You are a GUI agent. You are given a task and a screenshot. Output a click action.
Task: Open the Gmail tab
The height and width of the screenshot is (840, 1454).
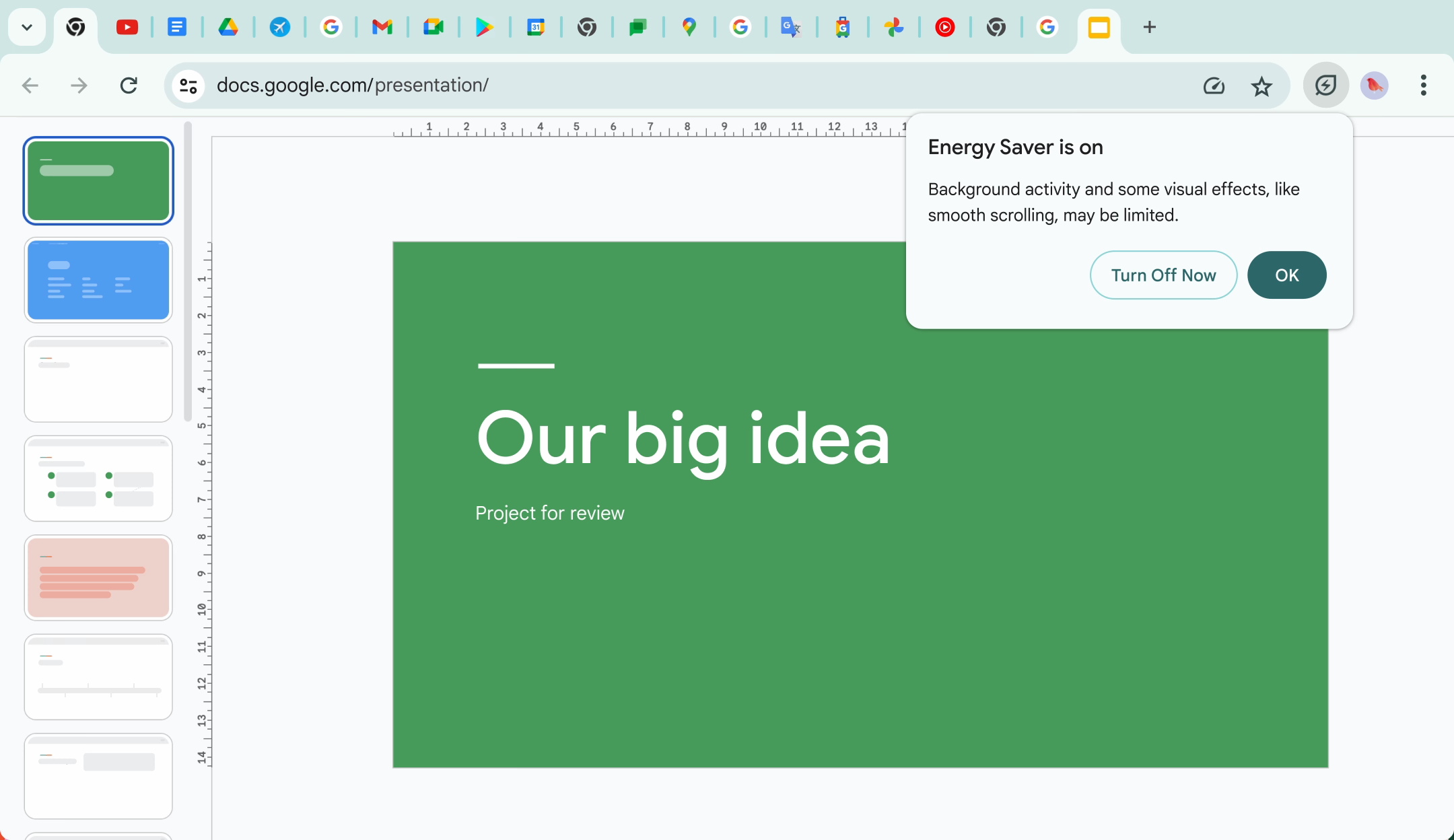pyautogui.click(x=382, y=27)
